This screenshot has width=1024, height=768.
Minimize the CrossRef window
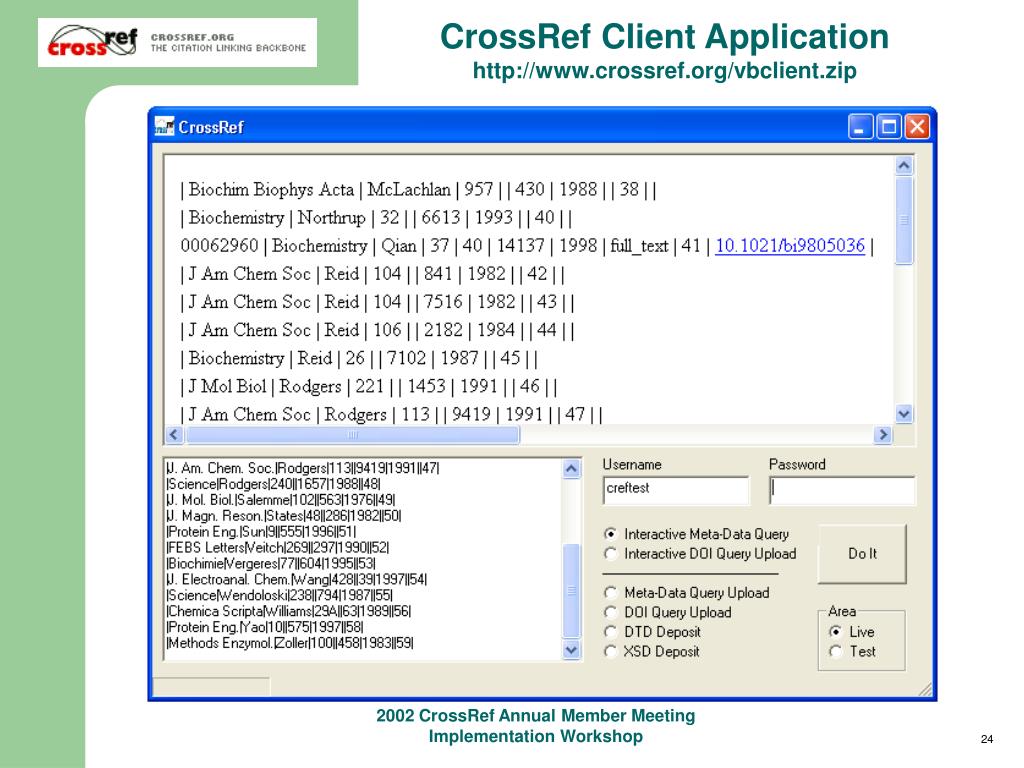(860, 126)
